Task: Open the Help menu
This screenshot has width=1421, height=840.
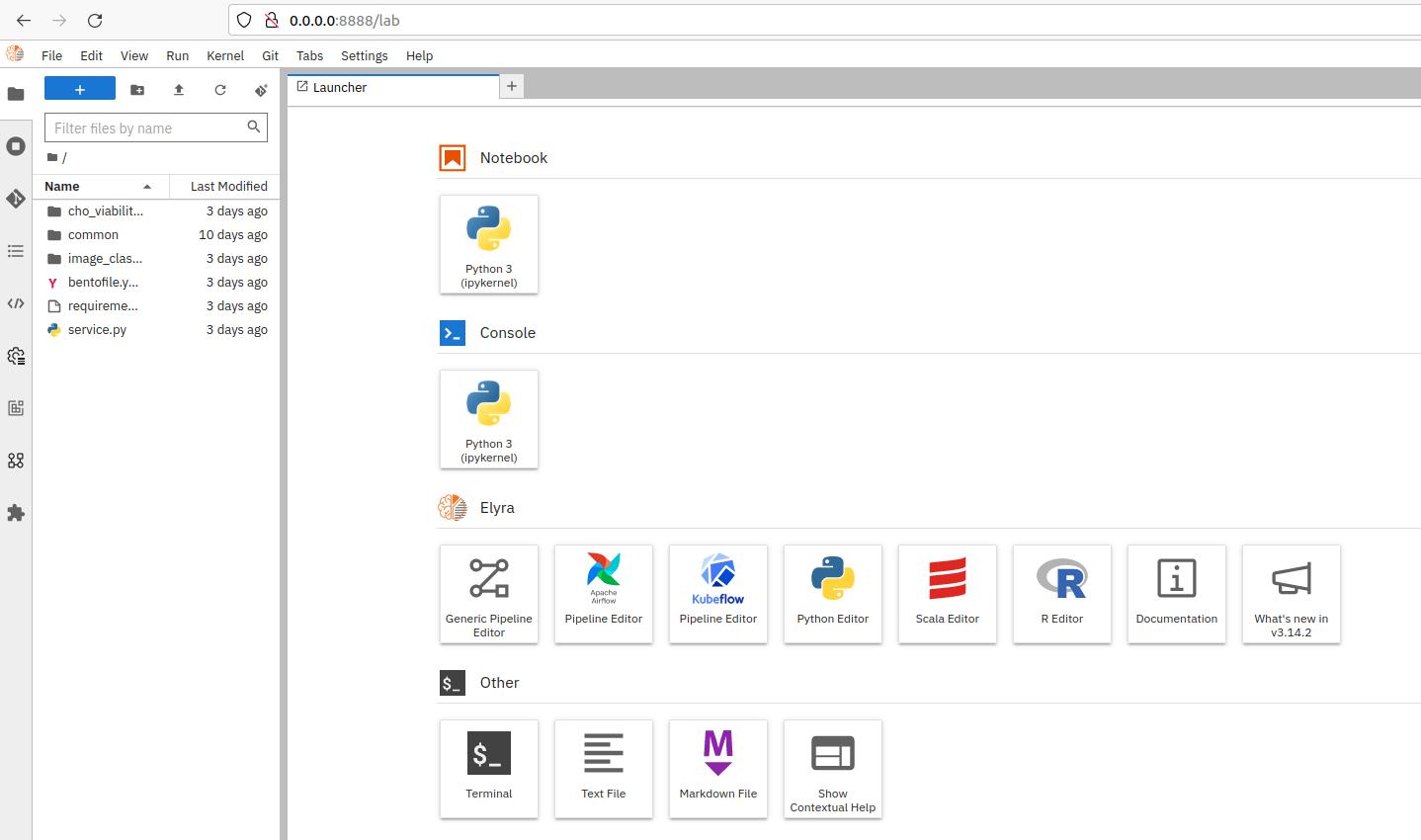Action: (x=420, y=55)
